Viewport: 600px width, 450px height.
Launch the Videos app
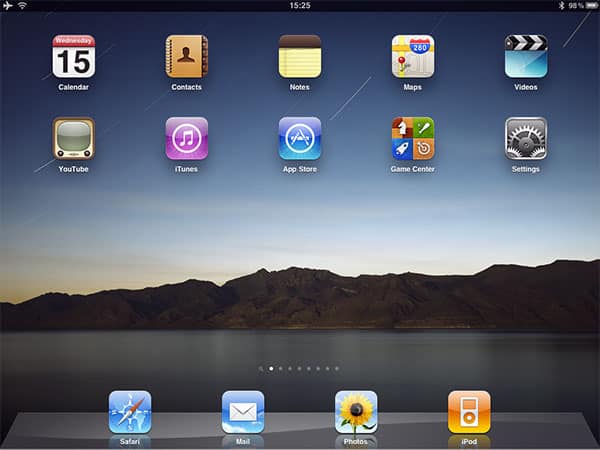click(526, 57)
